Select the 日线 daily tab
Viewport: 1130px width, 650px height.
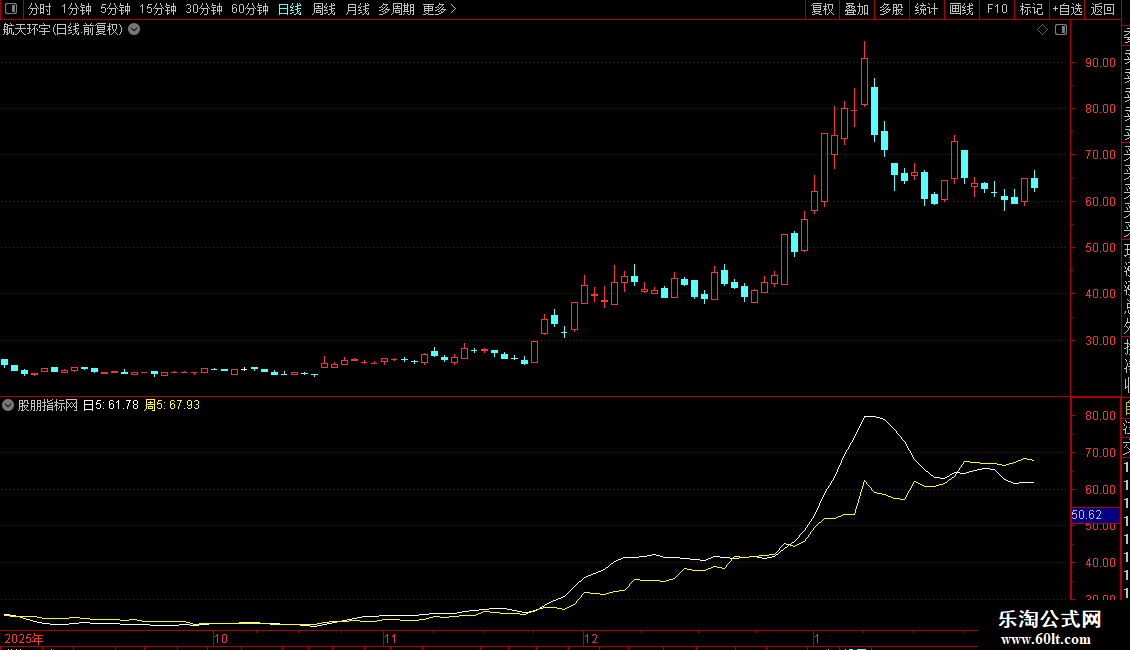point(290,9)
